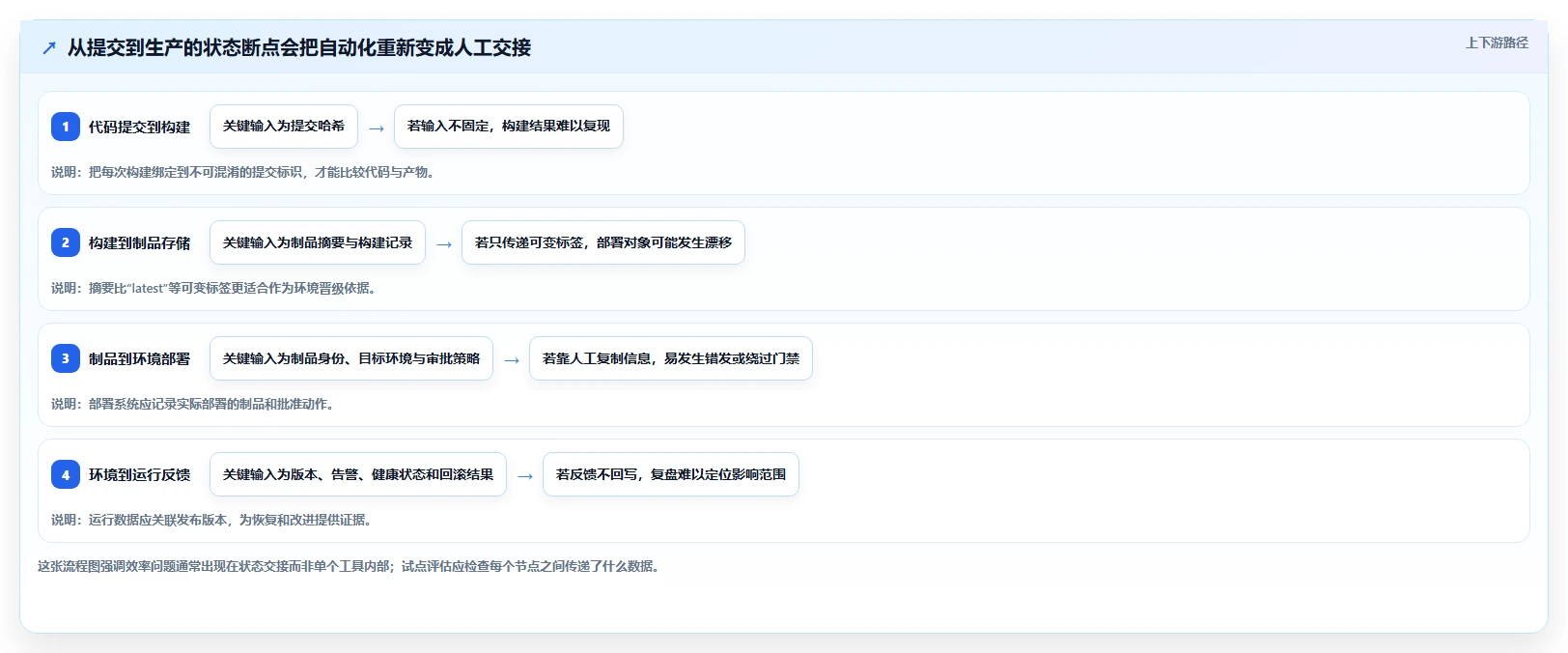This screenshot has width=1568, height=653.
Task: Click the 若输入不固定，构建结果难以复现 chip
Action: [509, 127]
